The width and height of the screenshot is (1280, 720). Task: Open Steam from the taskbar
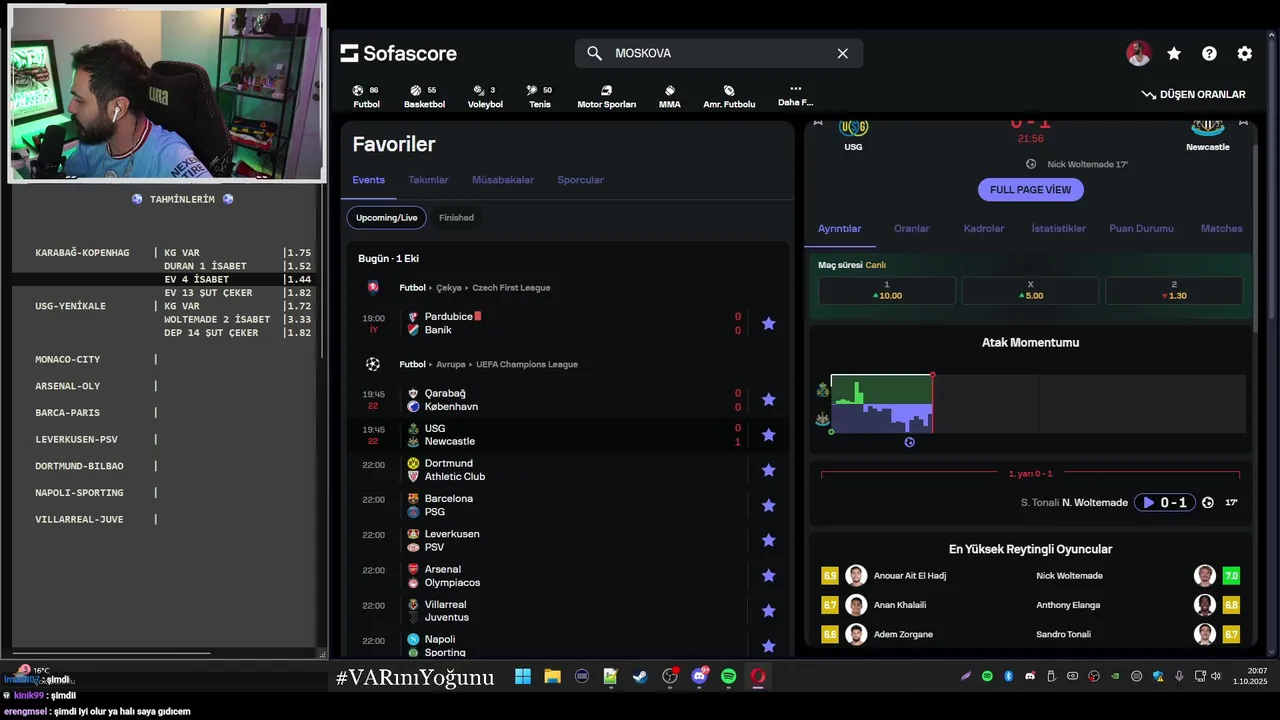(640, 677)
